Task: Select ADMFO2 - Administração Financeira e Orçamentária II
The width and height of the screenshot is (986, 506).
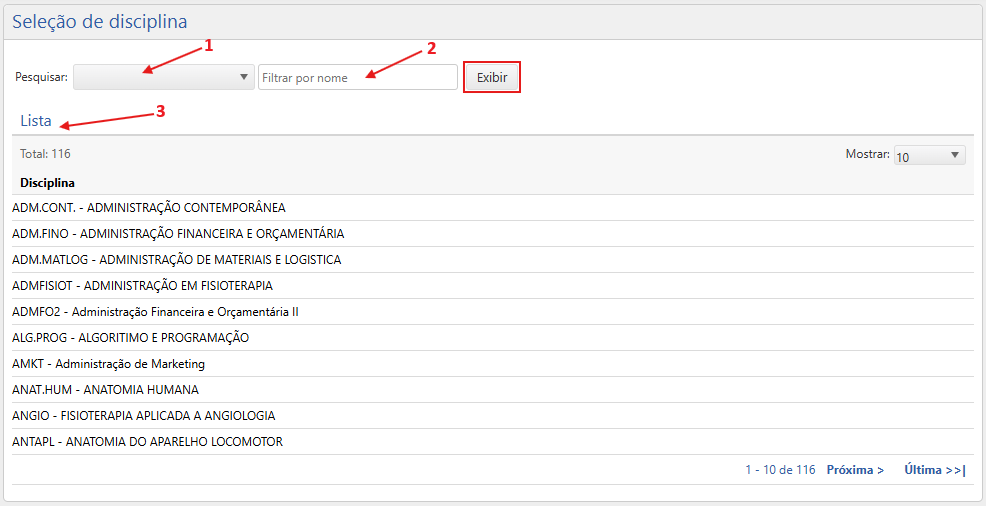Action: (x=155, y=312)
